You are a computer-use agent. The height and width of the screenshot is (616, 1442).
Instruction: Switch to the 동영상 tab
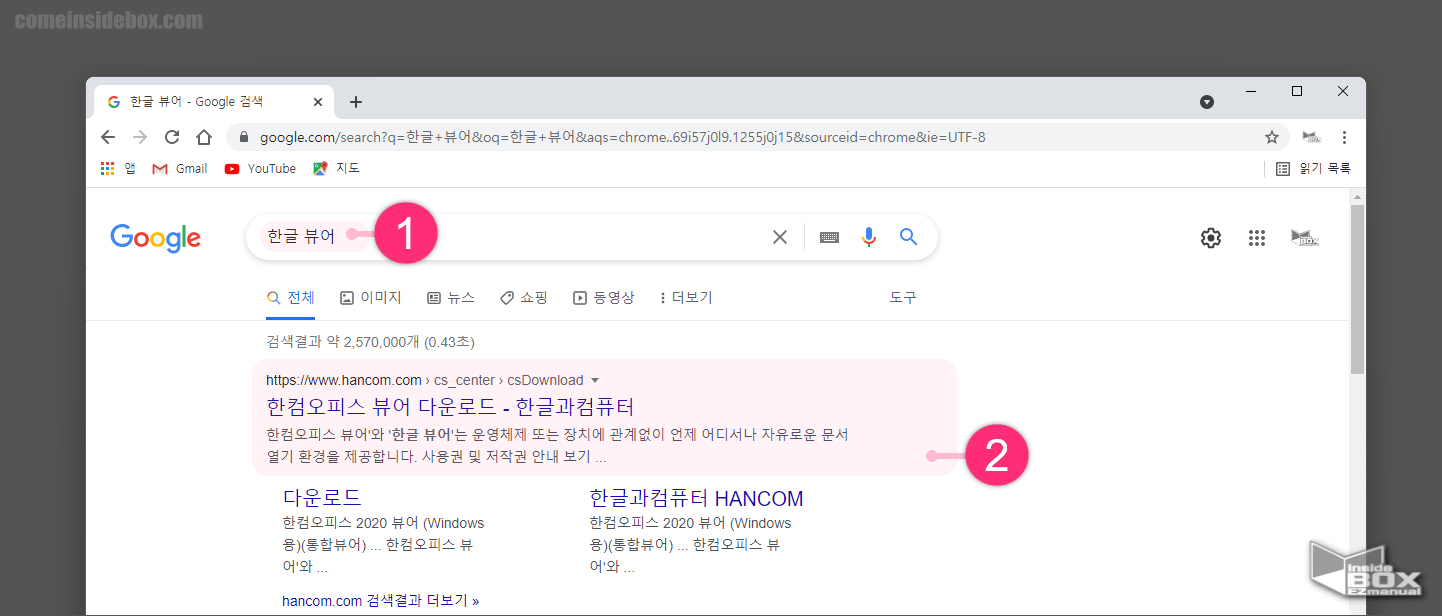[604, 298]
